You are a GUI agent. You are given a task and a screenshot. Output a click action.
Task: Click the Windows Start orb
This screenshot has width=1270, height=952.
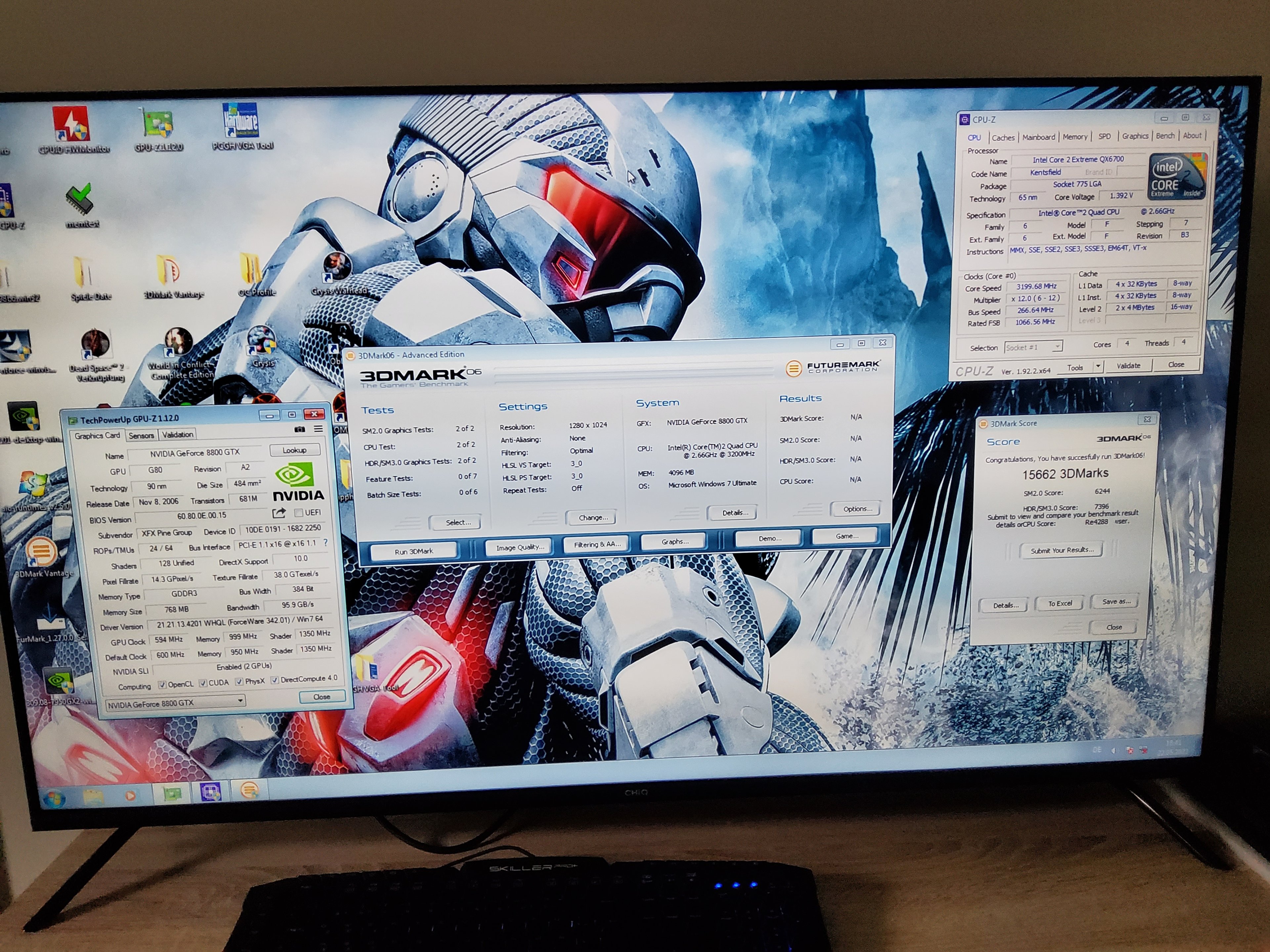[55, 798]
